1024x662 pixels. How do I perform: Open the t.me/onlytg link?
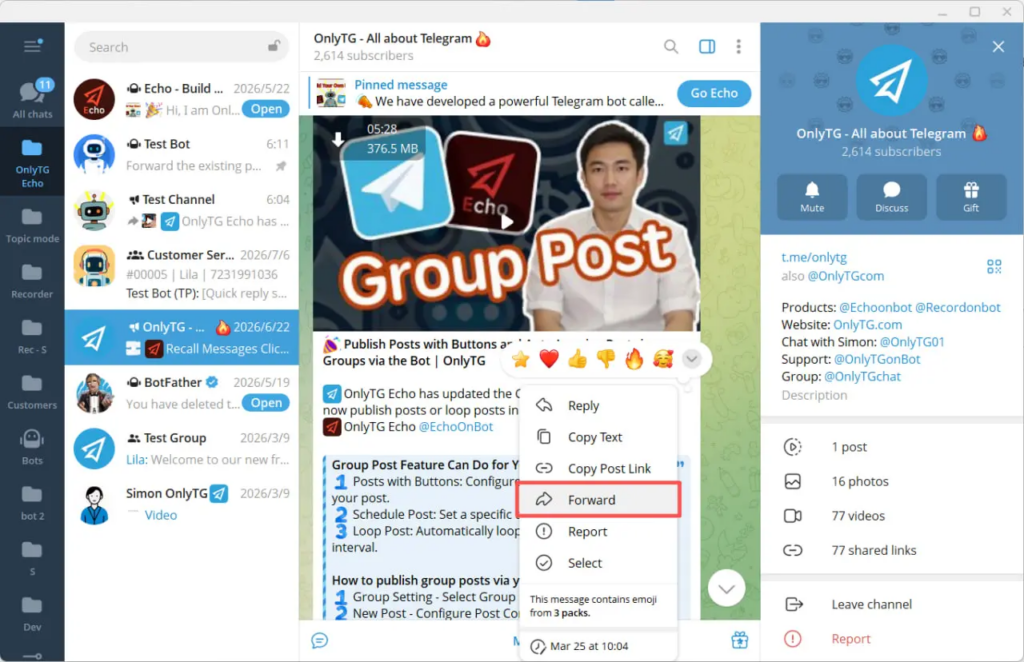tap(814, 257)
